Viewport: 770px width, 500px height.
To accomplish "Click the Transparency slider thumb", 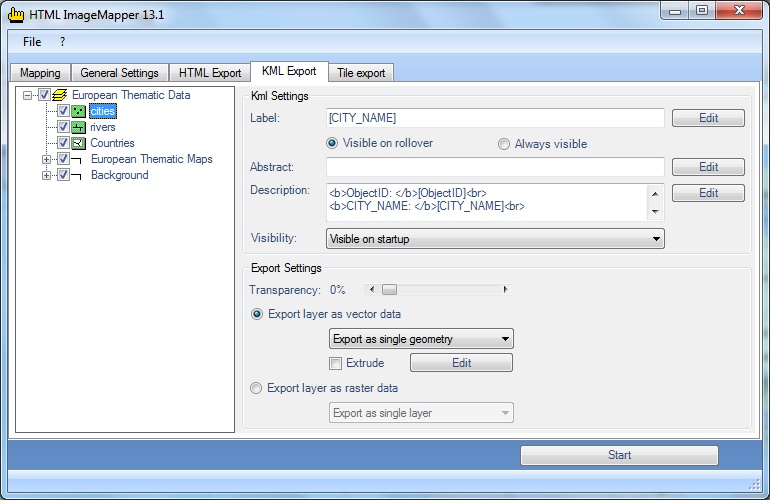I will pyautogui.click(x=389, y=290).
